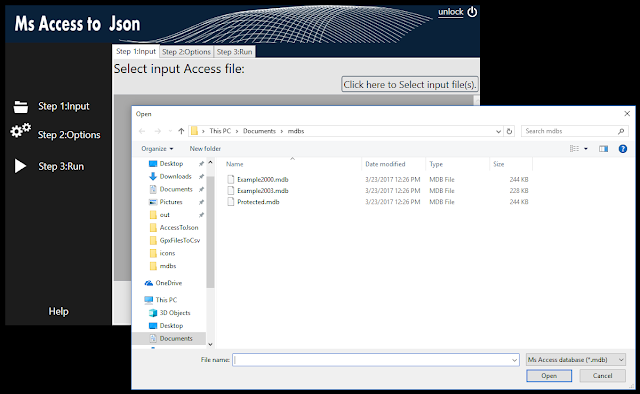
Task: Open the Organize menu
Action: [x=157, y=149]
